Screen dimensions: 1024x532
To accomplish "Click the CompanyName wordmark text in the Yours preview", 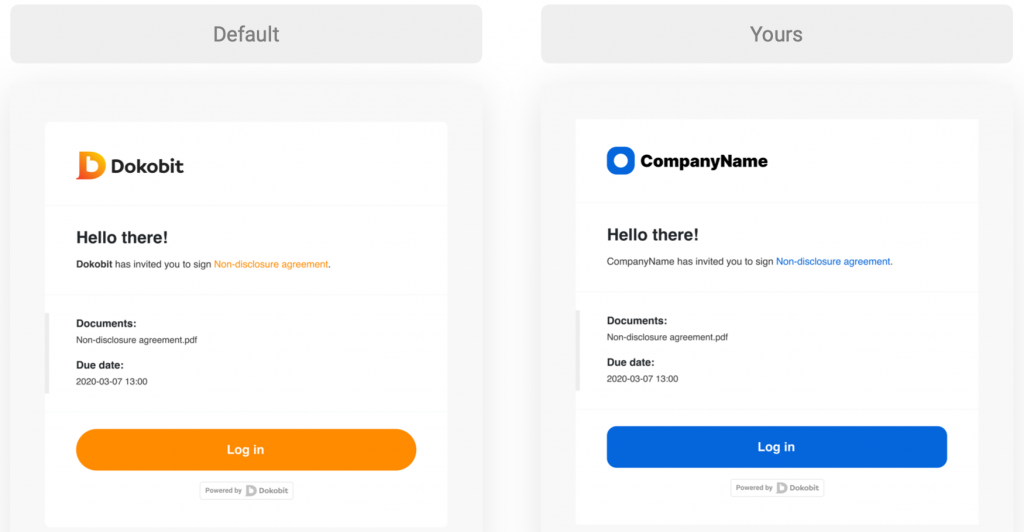I will 704,161.
